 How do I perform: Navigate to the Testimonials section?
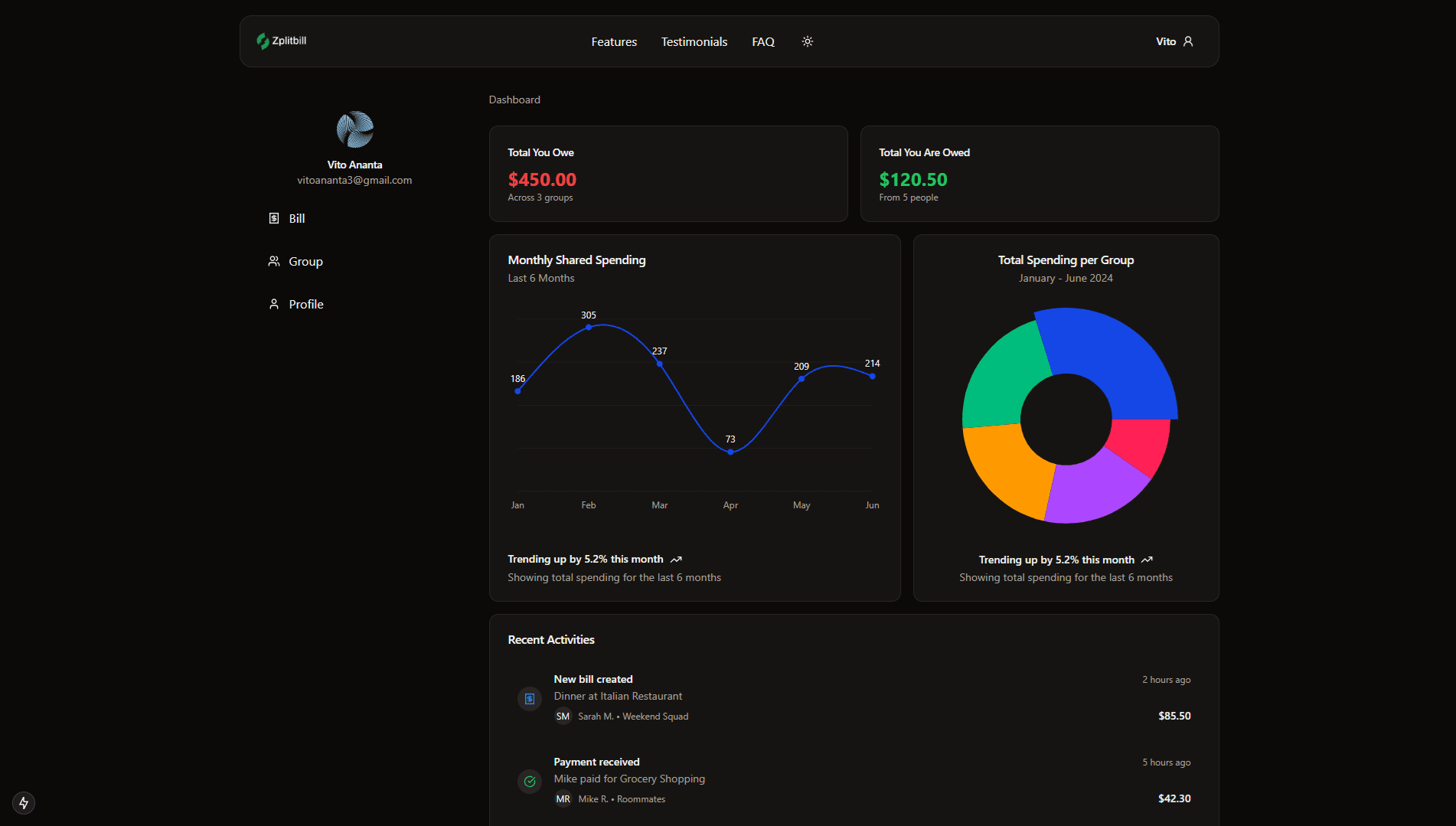tap(694, 41)
